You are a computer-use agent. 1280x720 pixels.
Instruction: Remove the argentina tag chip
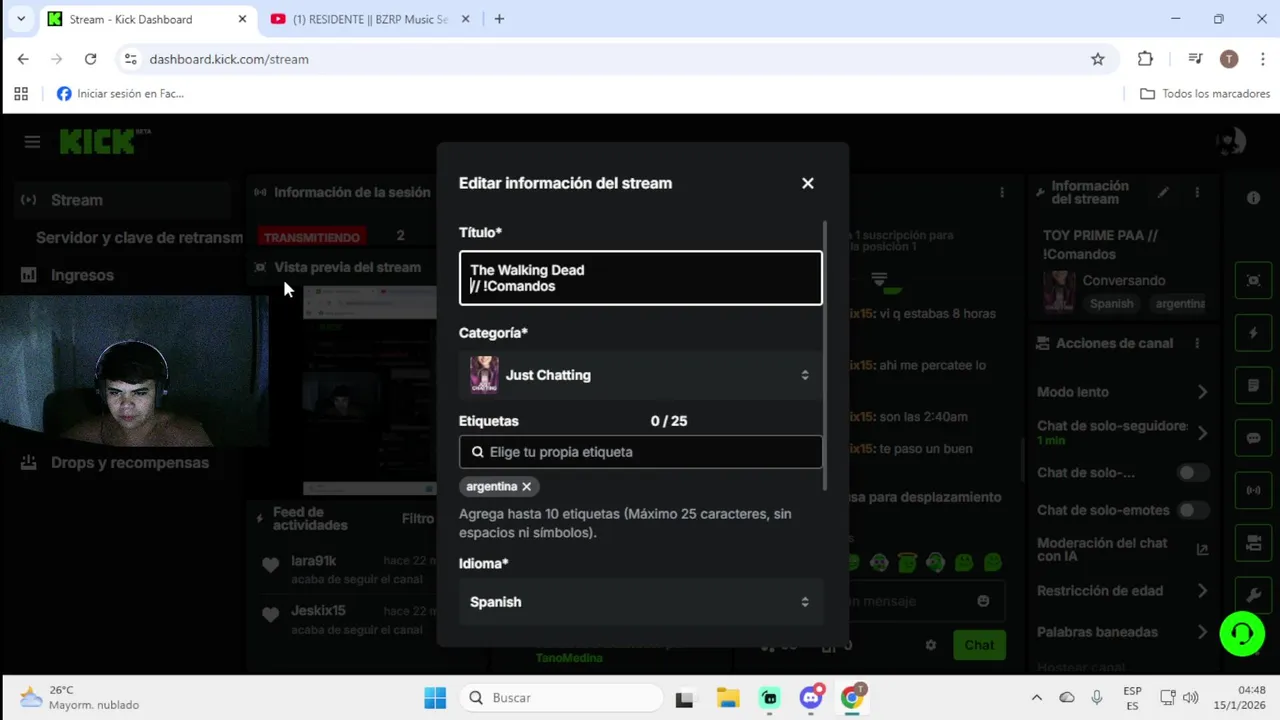pos(526,487)
